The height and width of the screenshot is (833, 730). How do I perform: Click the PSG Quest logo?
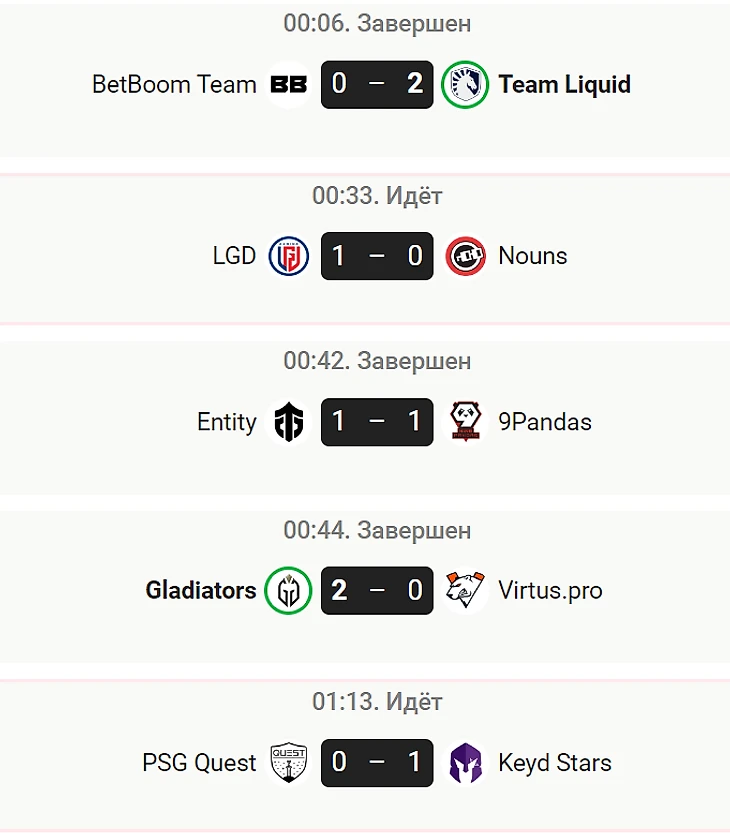289,763
